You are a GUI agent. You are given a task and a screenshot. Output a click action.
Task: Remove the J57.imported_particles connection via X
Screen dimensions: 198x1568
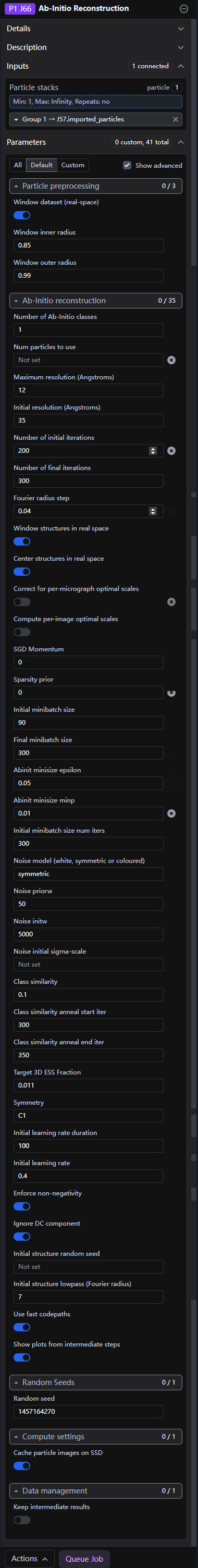[176, 119]
